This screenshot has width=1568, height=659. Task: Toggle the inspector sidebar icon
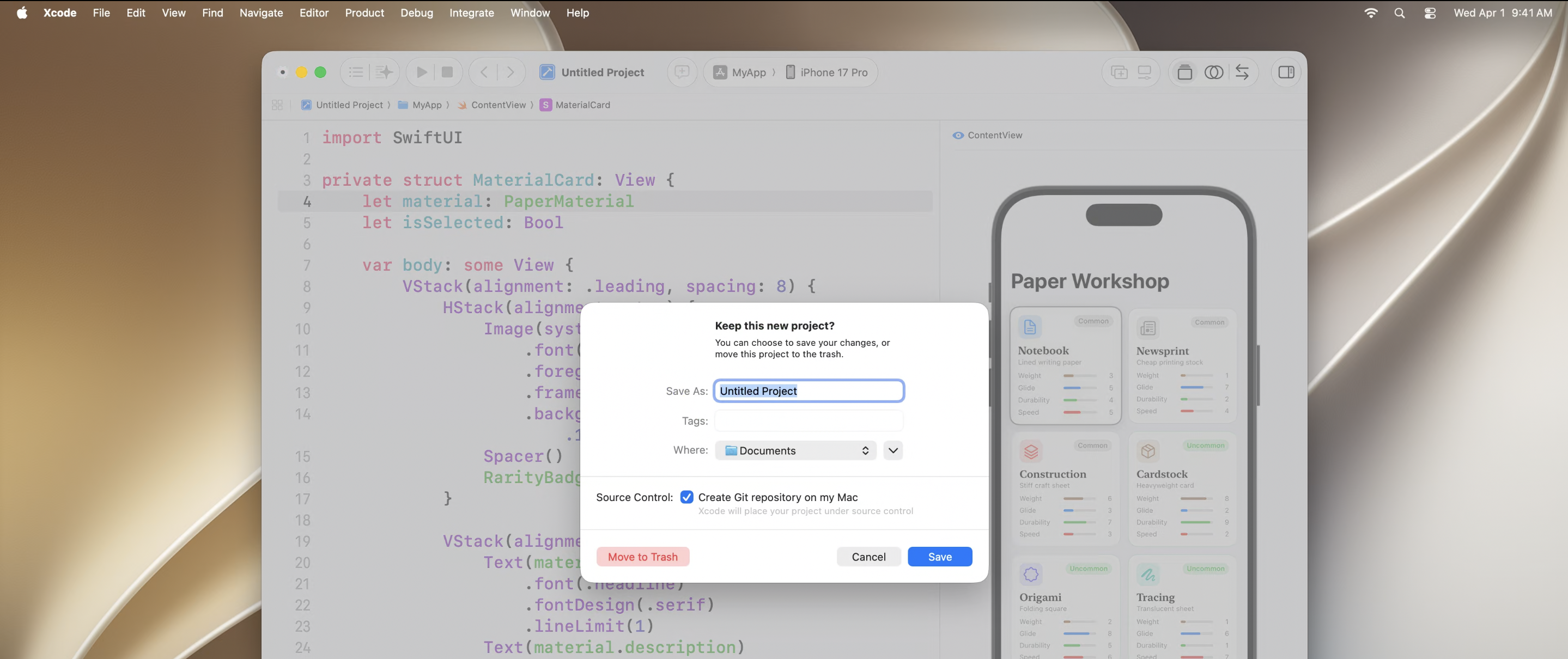point(1286,72)
